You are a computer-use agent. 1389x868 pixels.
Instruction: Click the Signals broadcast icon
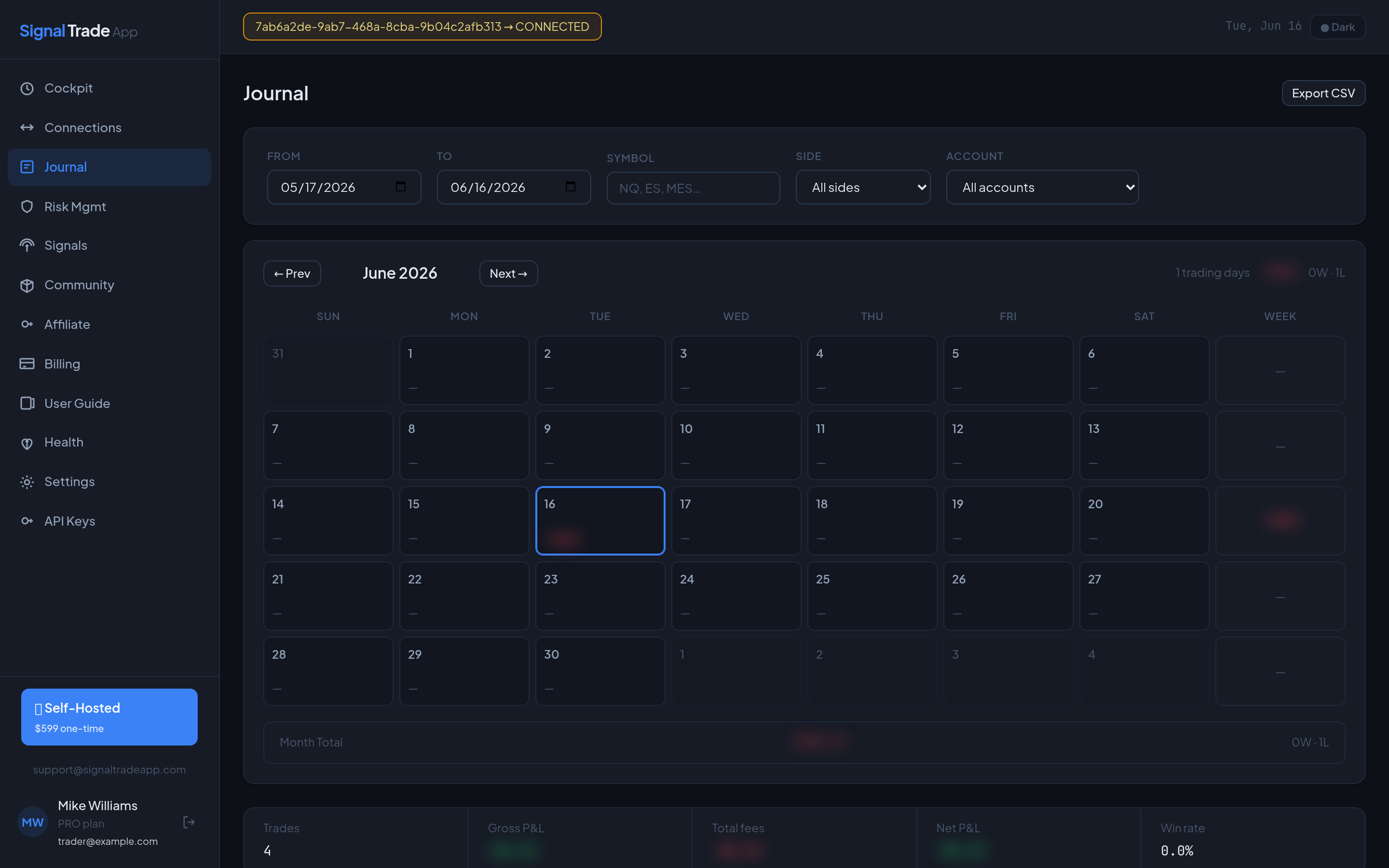coord(27,246)
